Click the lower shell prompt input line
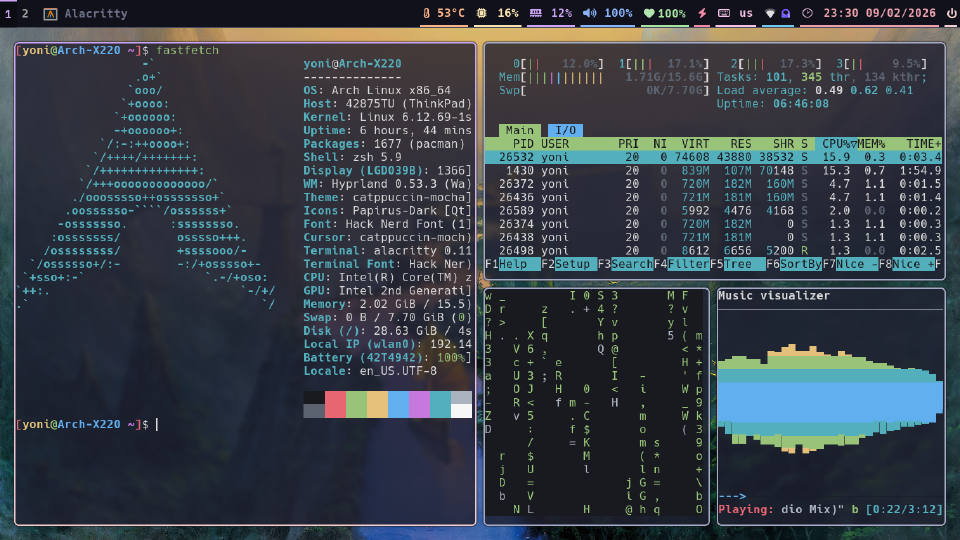960x540 pixels. 245,424
